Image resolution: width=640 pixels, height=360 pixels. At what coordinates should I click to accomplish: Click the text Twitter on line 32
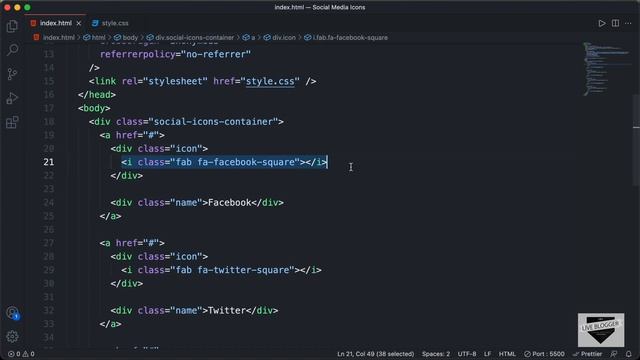[227, 310]
